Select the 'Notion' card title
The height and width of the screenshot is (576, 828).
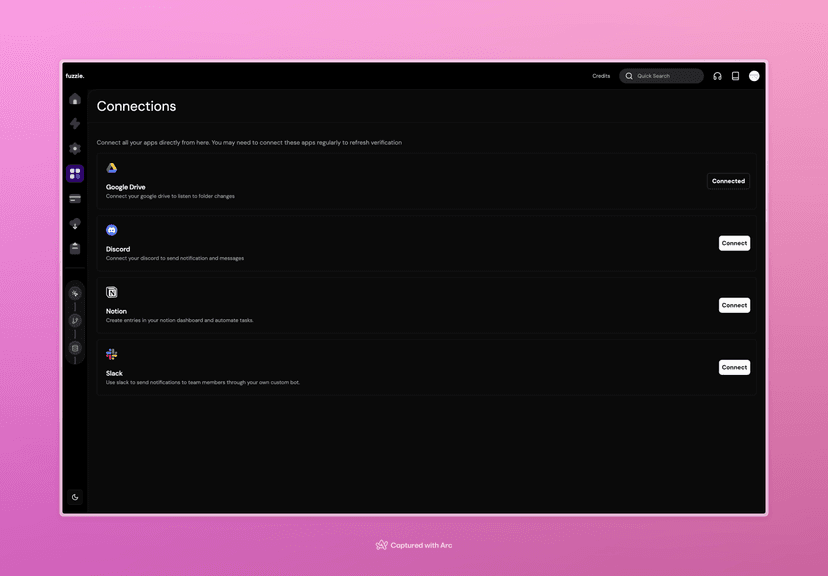116,311
